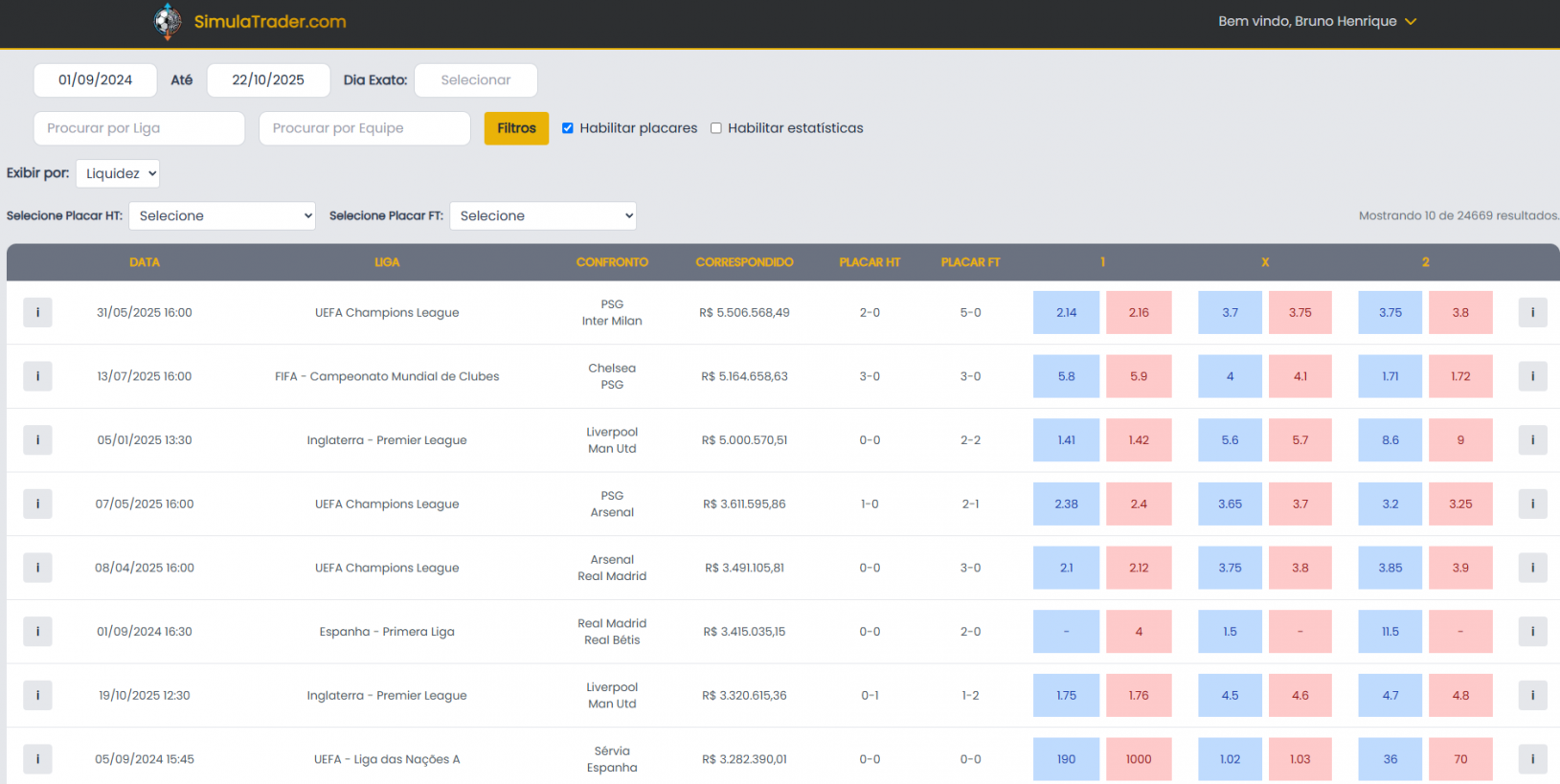Image resolution: width=1560 pixels, height=784 pixels.
Task: Click the SimulaTrader soccer ball logo
Action: [168, 21]
